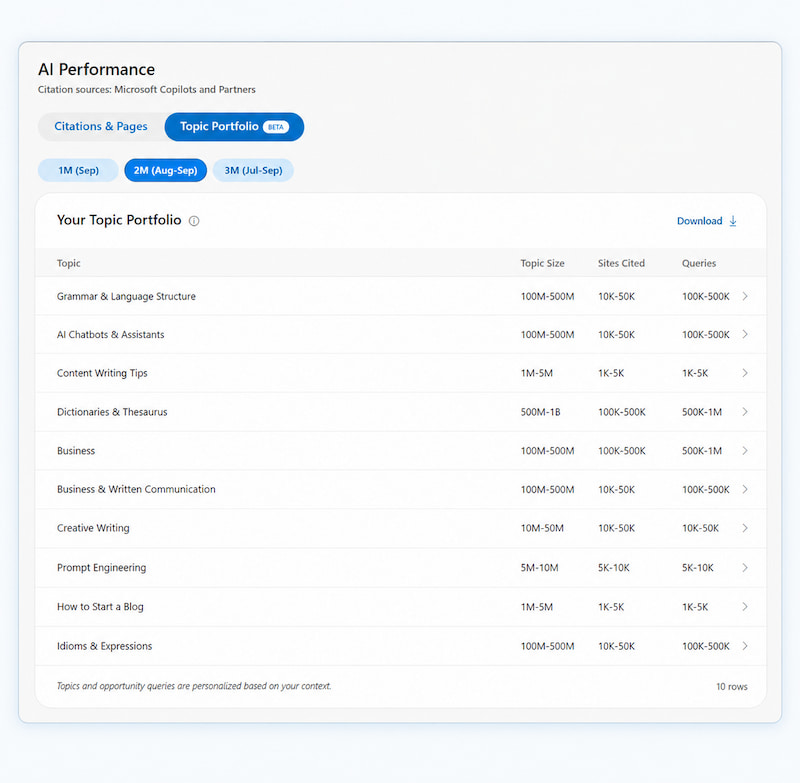The width and height of the screenshot is (800, 783).
Task: Expand the AI Chatbots & Assistants row chevron
Action: (745, 335)
